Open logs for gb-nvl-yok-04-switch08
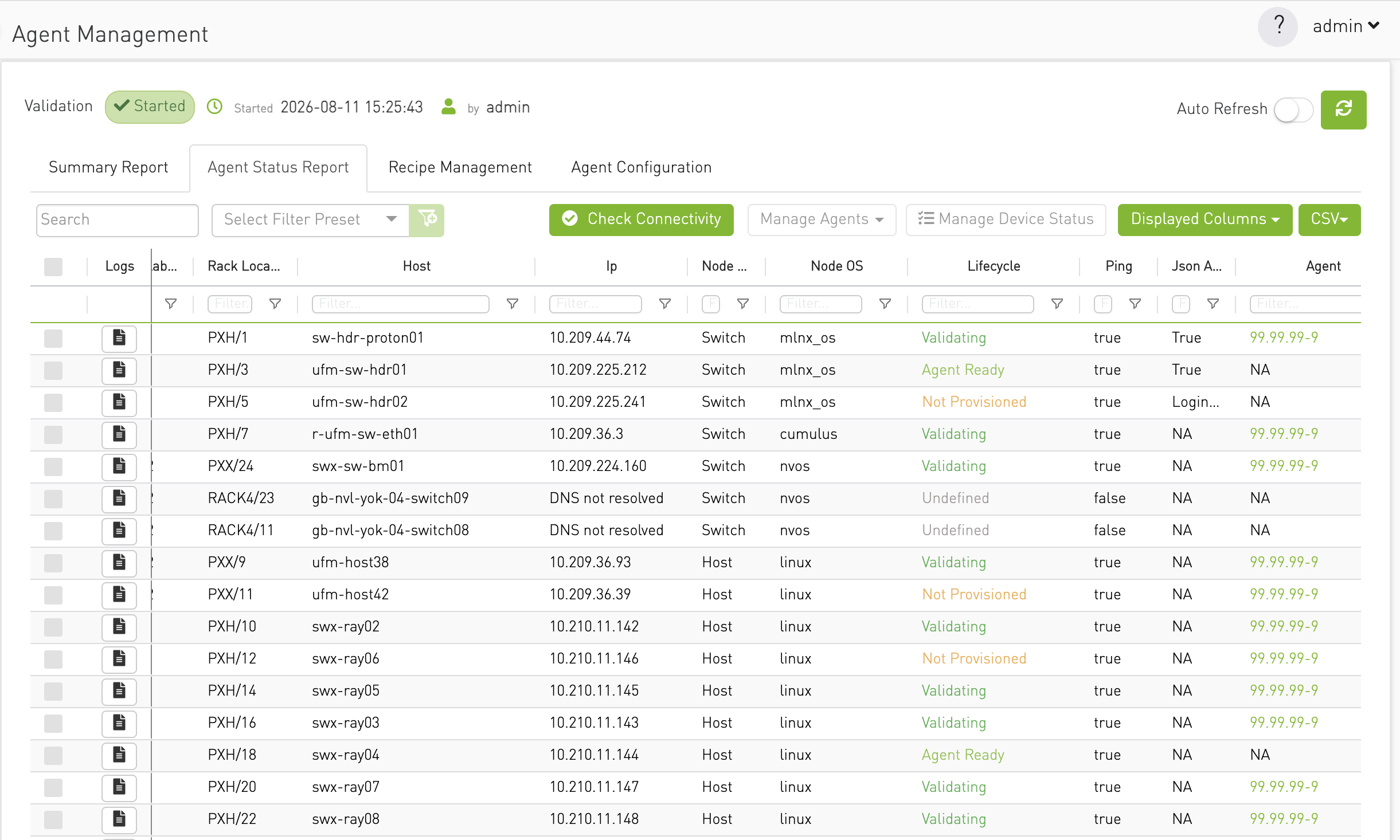The height and width of the screenshot is (840, 1400). click(x=119, y=531)
